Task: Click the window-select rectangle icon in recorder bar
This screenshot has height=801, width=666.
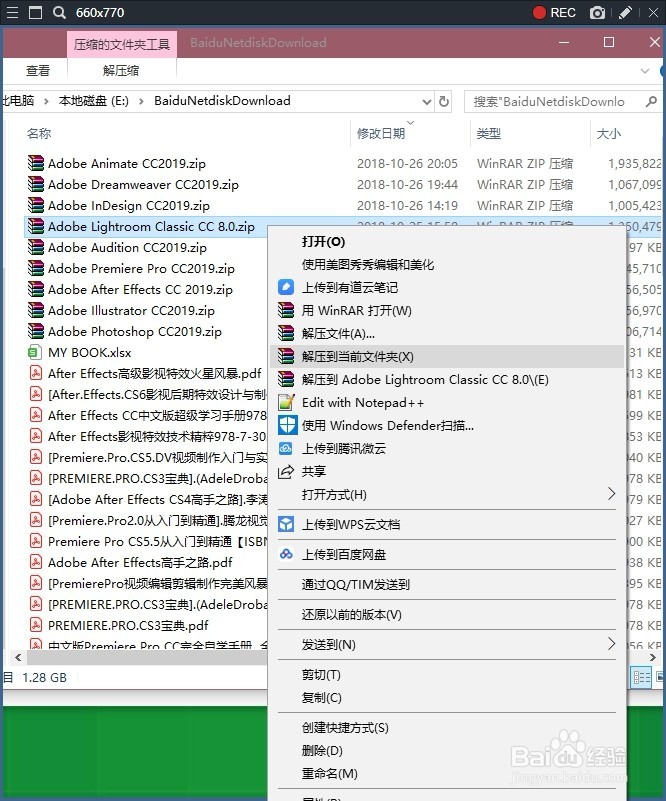Action: point(35,12)
